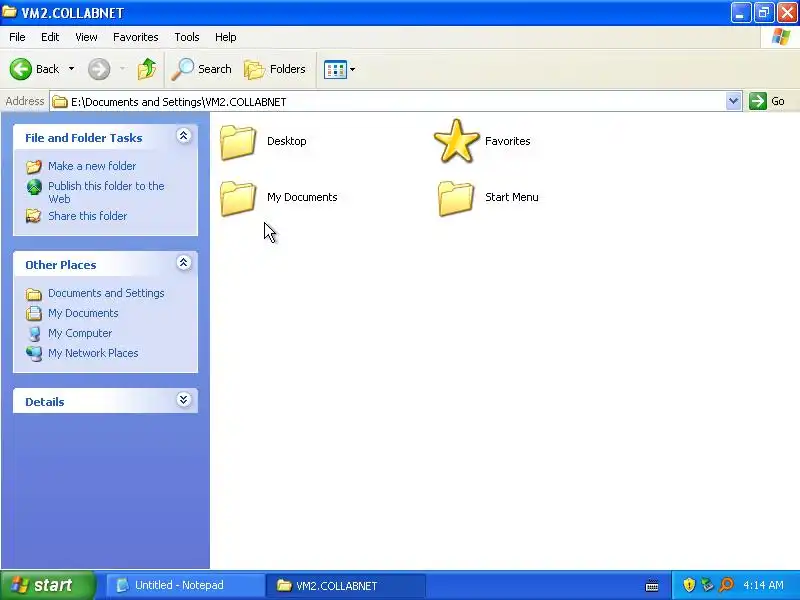Click the Desktop folder name label

[287, 141]
